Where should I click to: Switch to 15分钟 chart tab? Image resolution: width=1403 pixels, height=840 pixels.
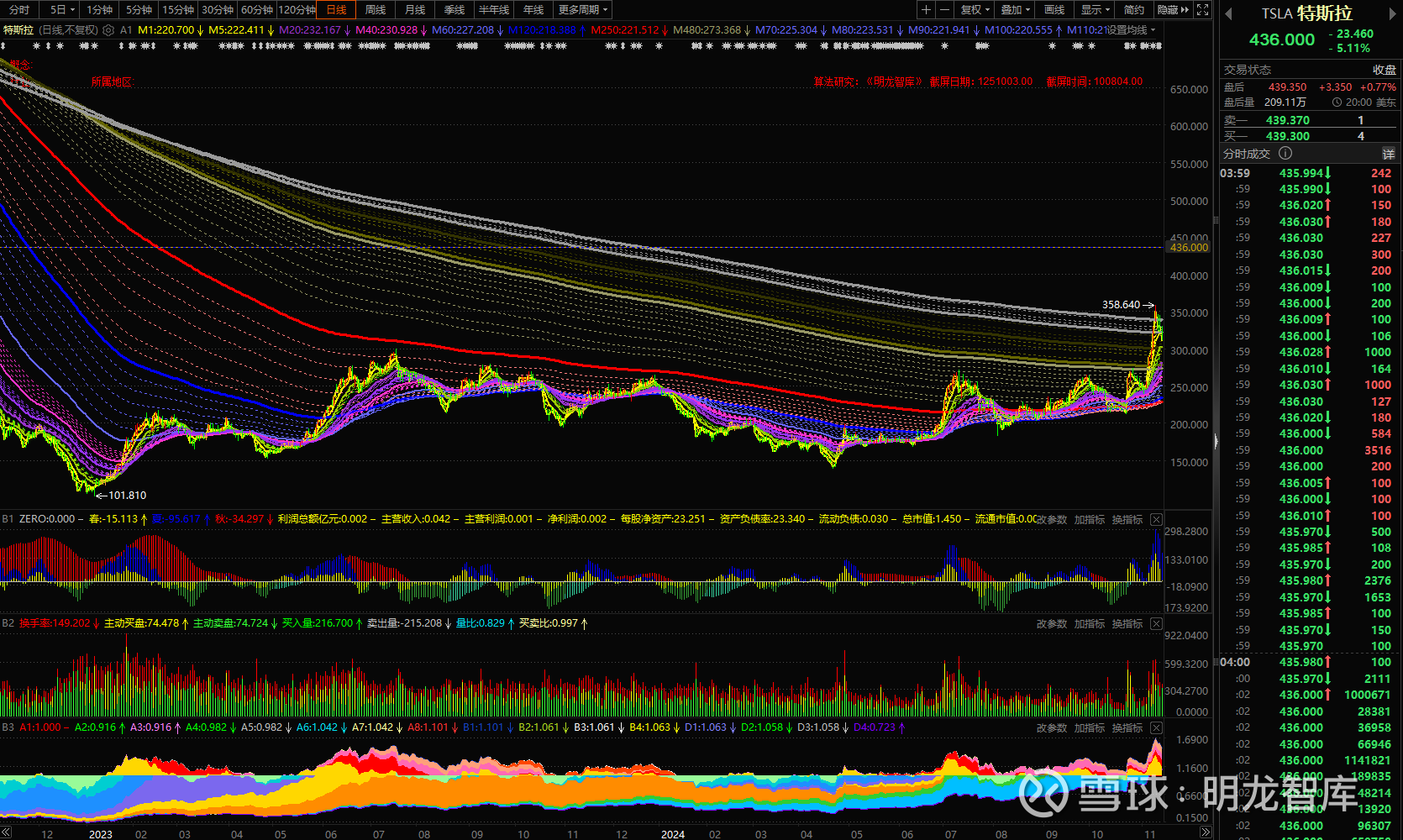tap(178, 10)
